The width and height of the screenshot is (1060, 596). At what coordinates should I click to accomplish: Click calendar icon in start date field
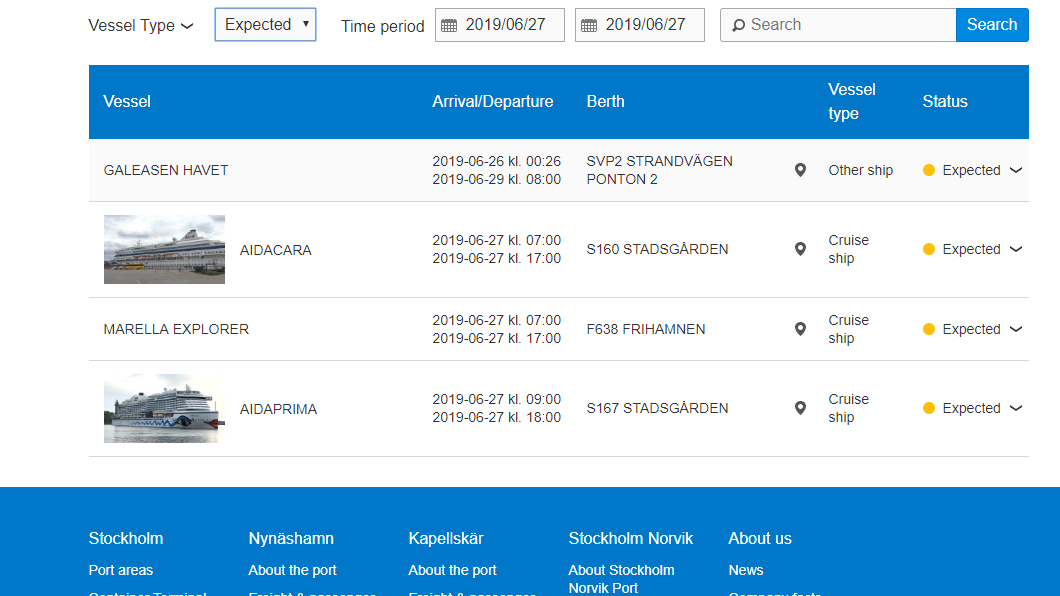click(x=449, y=25)
